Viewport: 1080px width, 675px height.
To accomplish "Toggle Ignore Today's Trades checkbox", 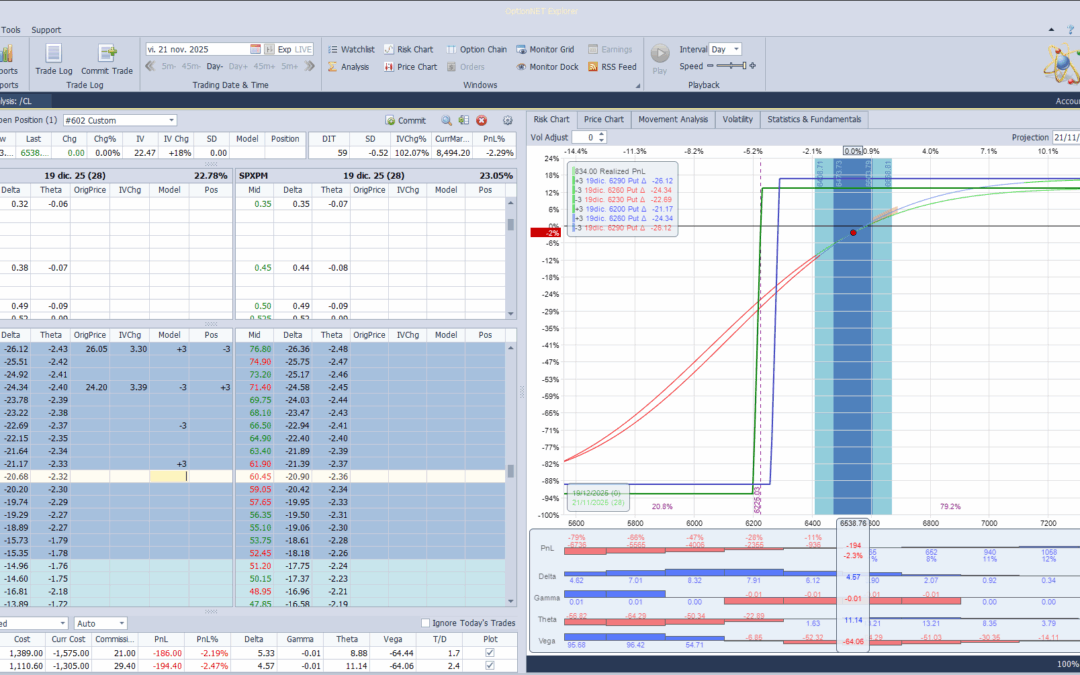I will pos(425,623).
